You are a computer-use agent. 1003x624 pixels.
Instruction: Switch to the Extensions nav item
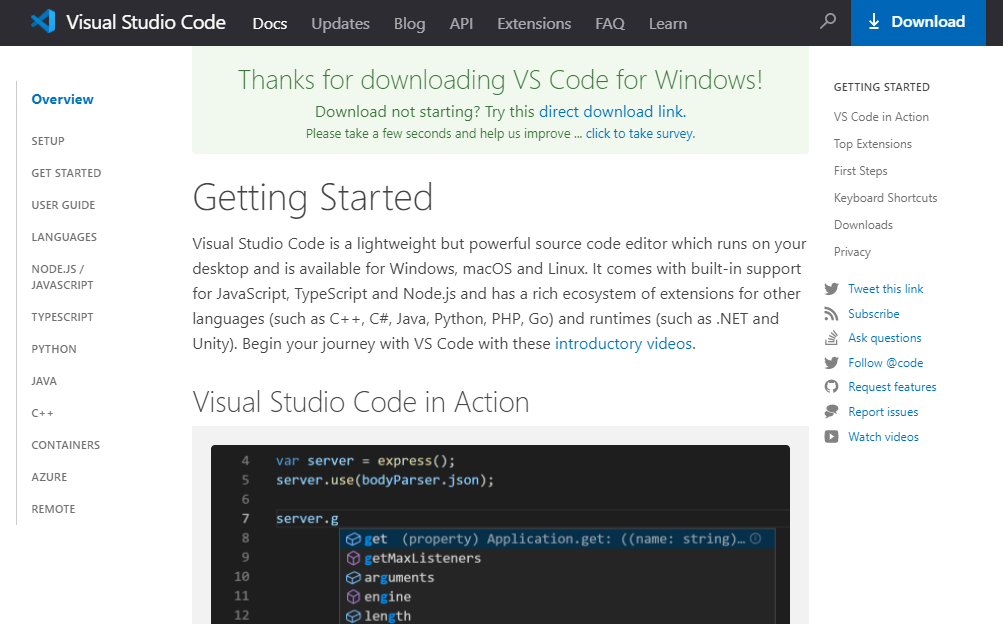[533, 23]
